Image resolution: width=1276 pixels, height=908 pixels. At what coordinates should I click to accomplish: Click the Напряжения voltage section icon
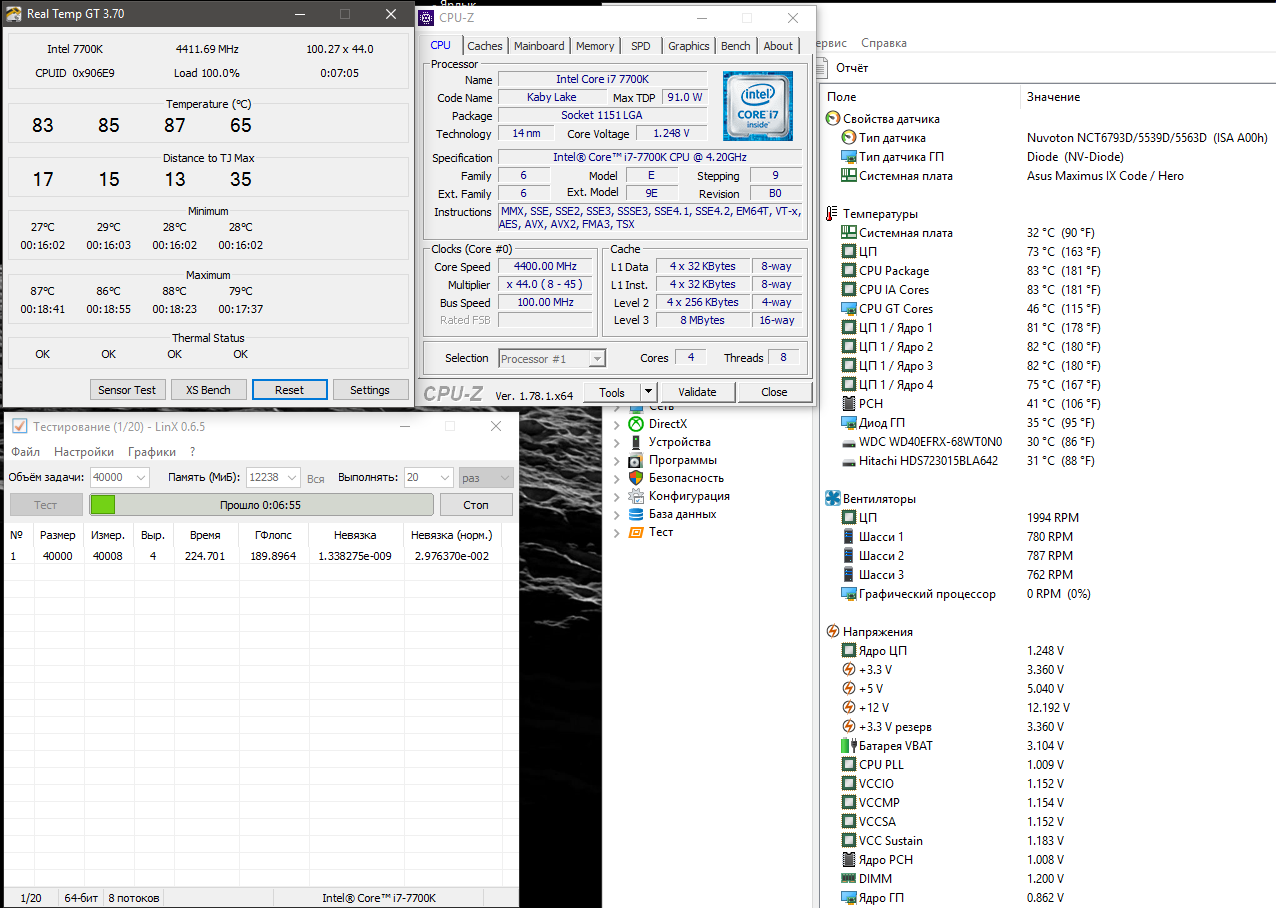tap(833, 631)
